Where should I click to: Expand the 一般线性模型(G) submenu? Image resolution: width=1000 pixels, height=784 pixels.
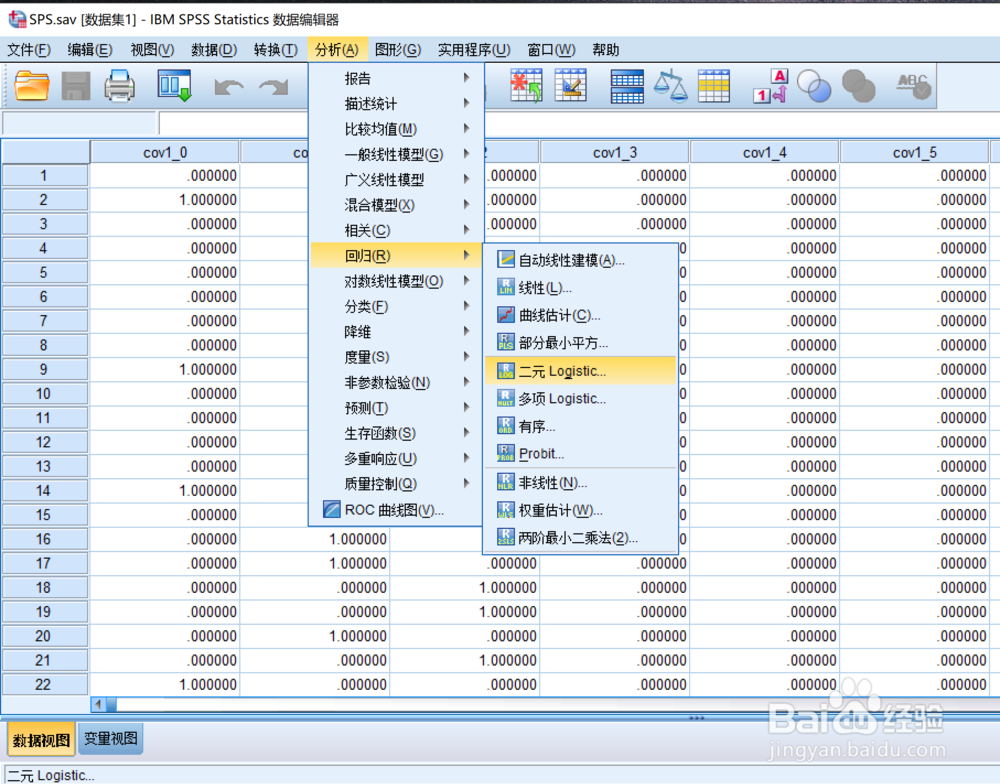tap(396, 154)
